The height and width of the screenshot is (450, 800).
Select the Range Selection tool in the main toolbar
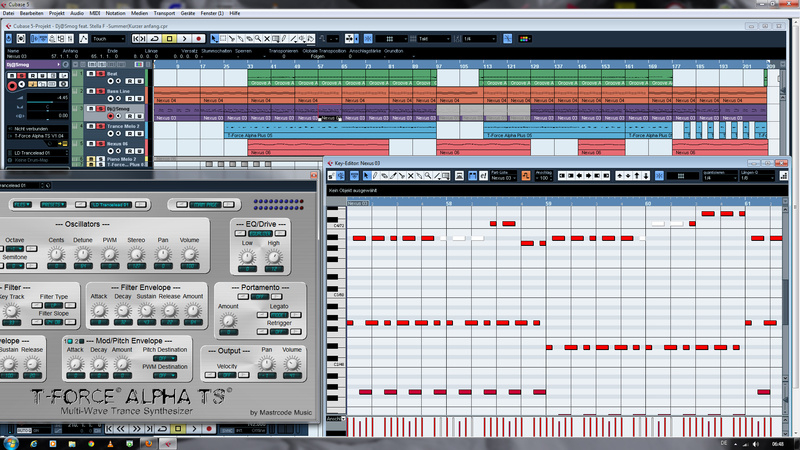pyautogui.click(x=223, y=39)
